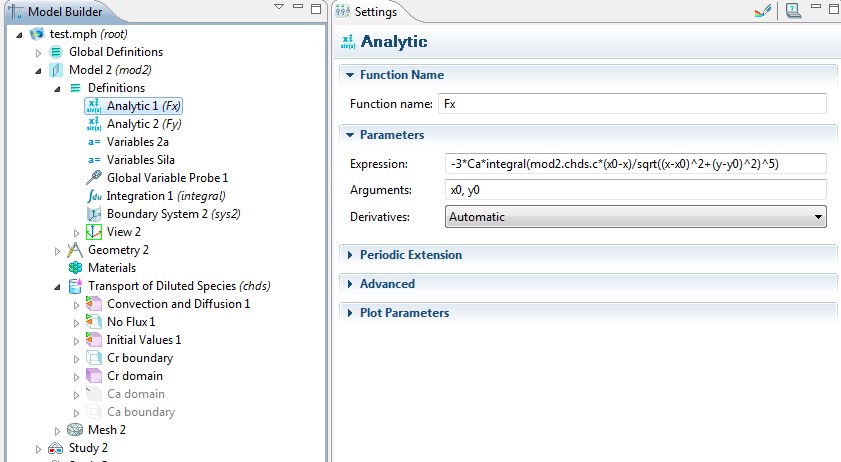Click the Analytic 2 (Fy) function icon
The image size is (841, 462).
click(94, 124)
